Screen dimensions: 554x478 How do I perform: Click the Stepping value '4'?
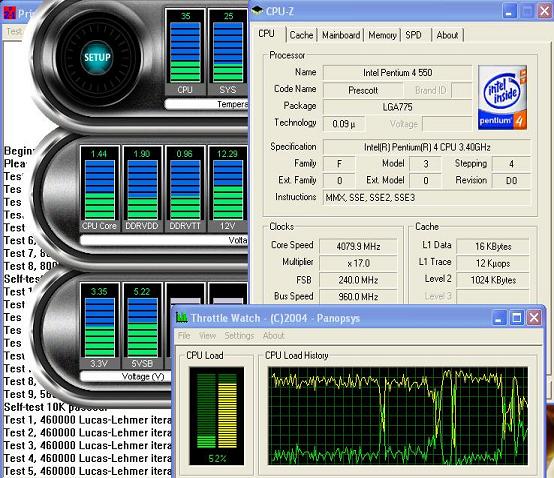511,164
